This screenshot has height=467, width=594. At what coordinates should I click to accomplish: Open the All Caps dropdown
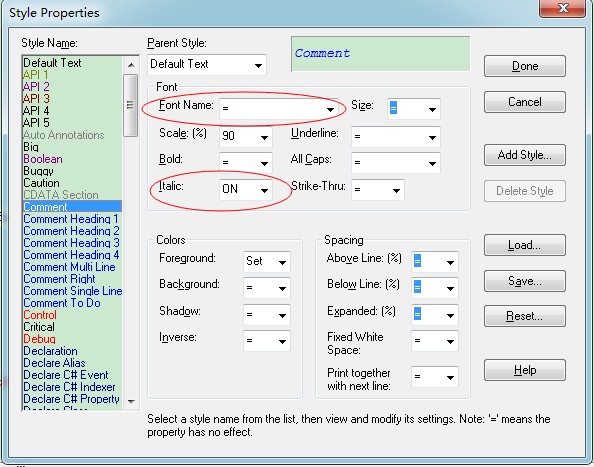click(x=395, y=163)
